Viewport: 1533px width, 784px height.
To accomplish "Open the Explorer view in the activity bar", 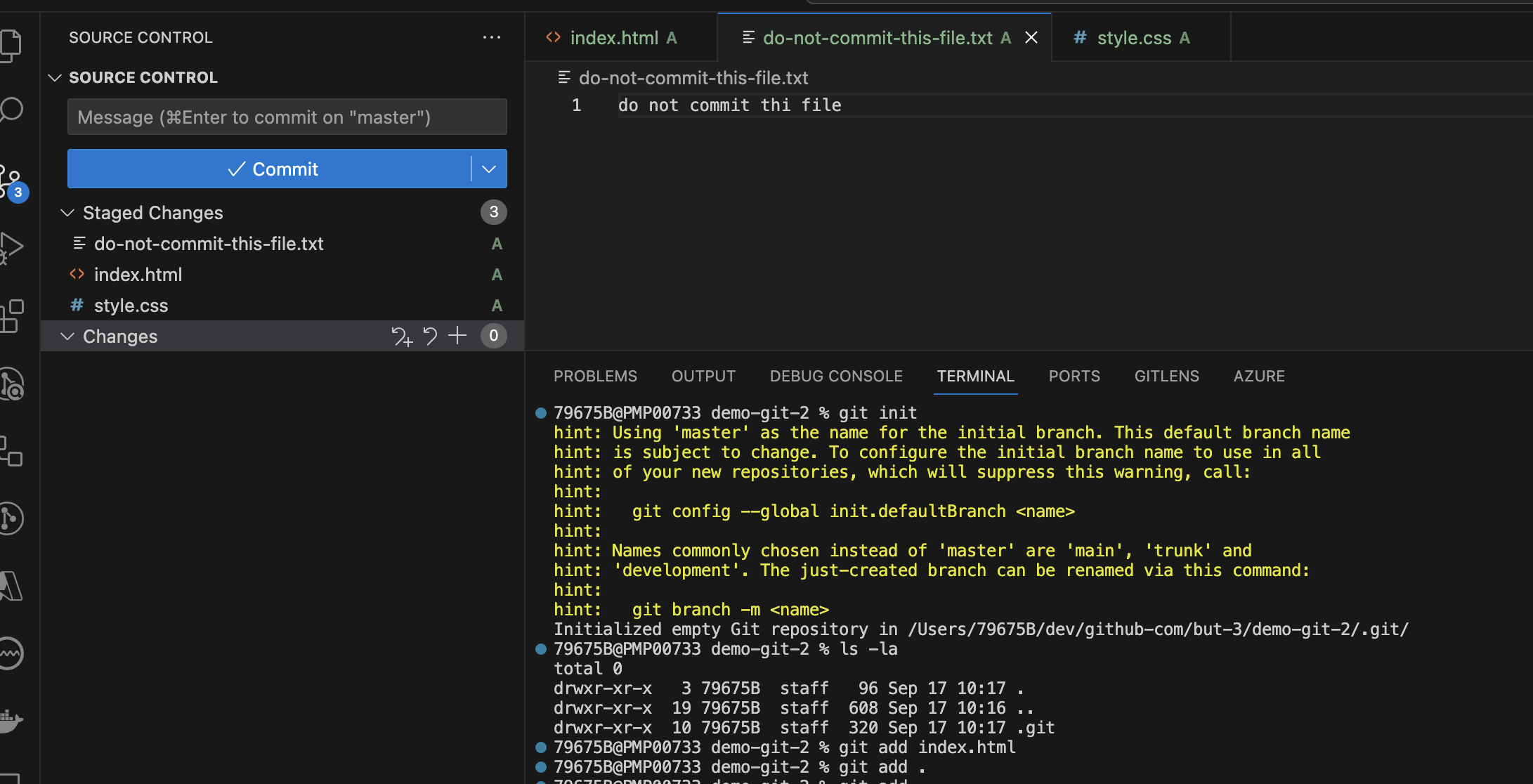I will pyautogui.click(x=10, y=45).
